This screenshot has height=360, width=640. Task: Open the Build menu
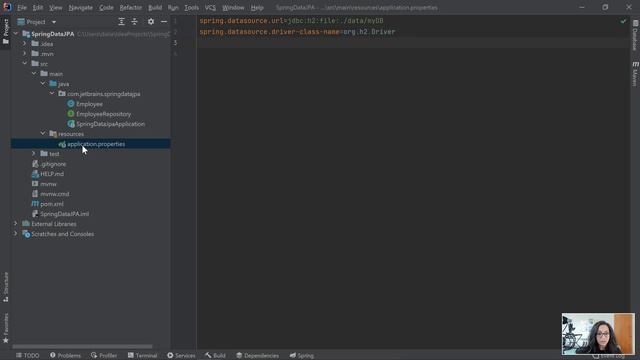tap(155, 8)
